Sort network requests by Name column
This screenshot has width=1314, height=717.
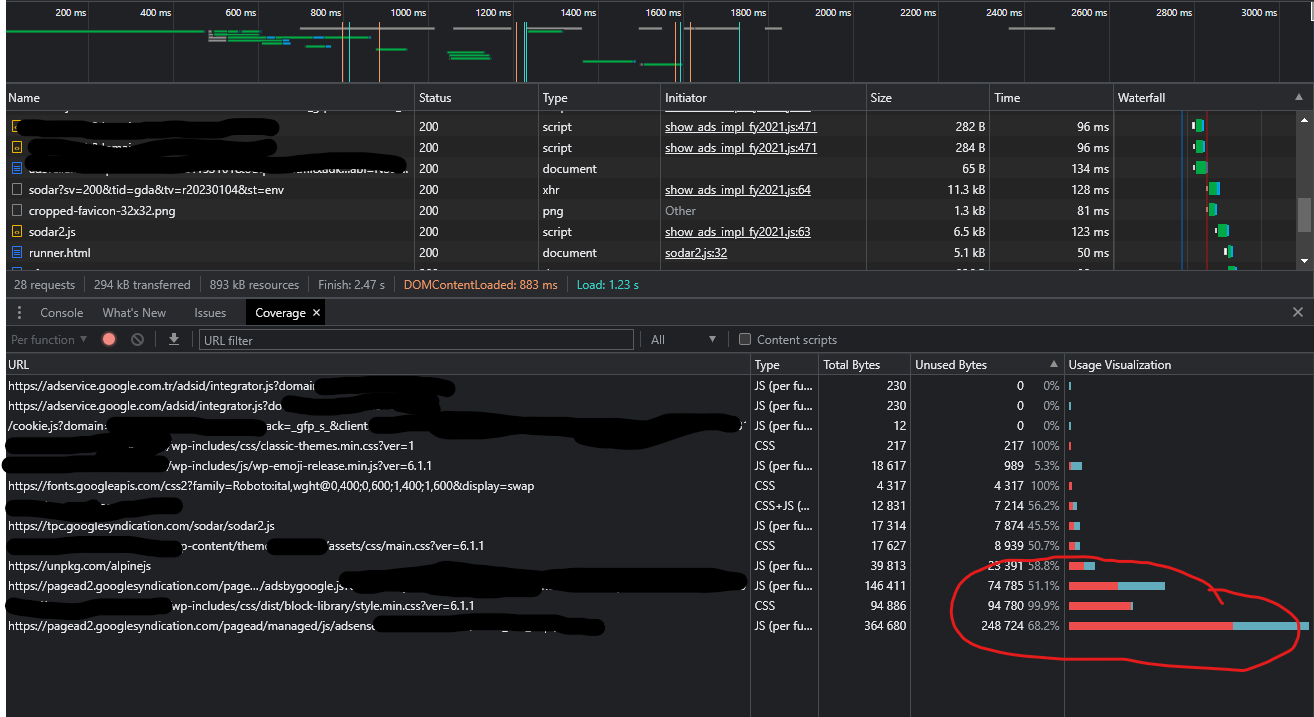tap(210, 98)
